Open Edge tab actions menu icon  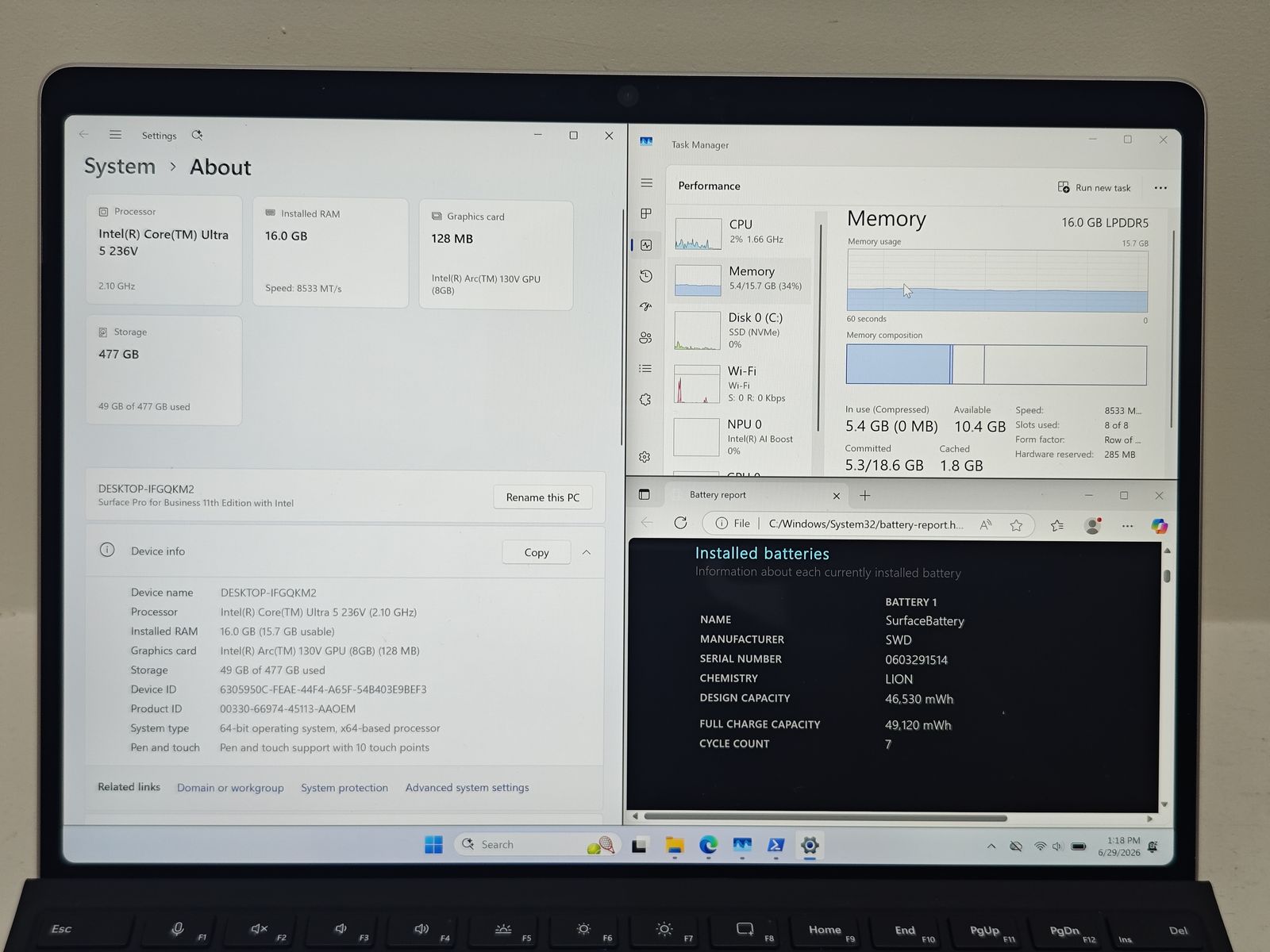(645, 494)
